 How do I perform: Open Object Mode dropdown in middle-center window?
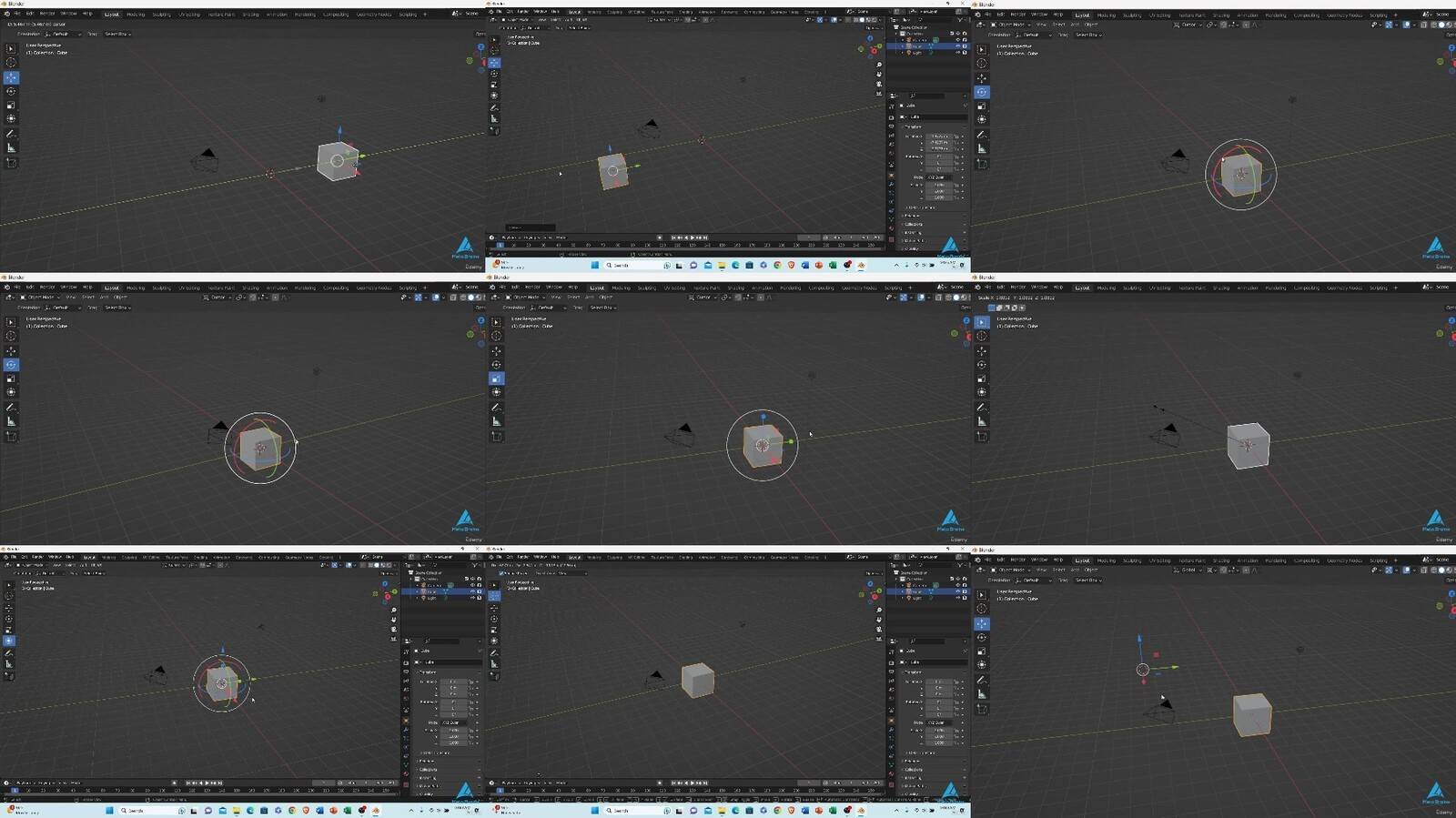click(526, 298)
